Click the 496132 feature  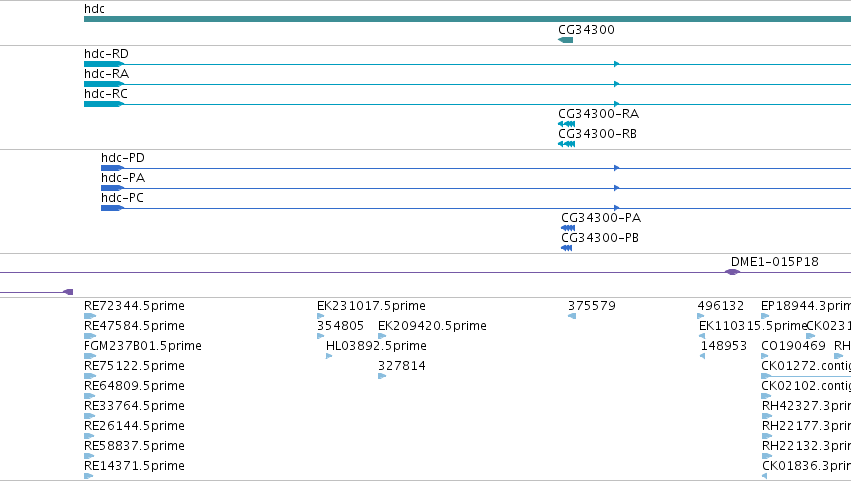[x=701, y=316]
